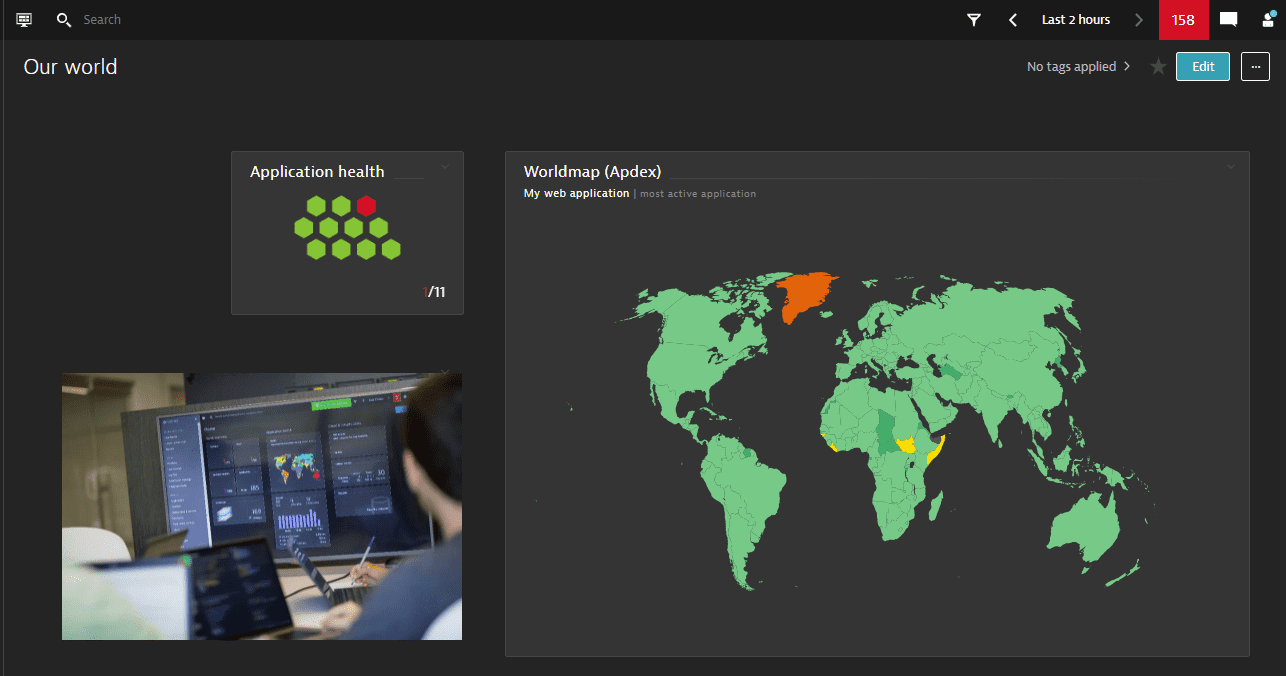Go to the previous timeframe arrow
Image resolution: width=1286 pixels, height=676 pixels.
point(1013,20)
